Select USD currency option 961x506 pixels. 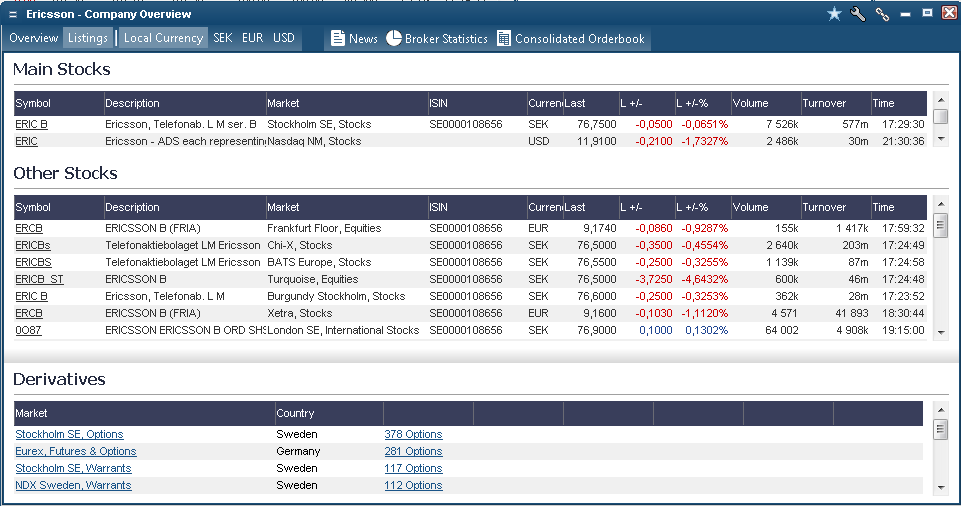coord(284,38)
